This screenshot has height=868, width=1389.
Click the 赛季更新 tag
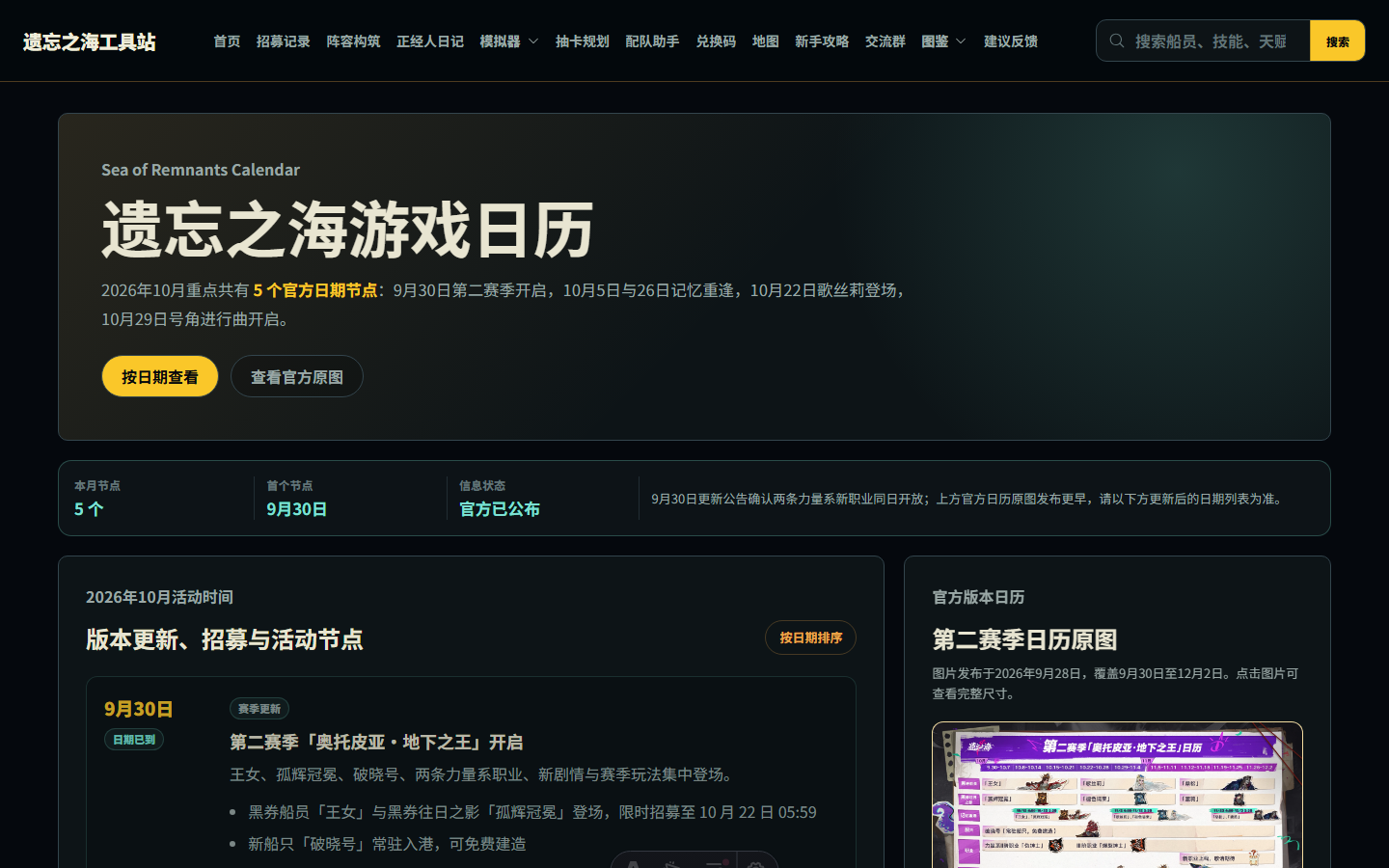(259, 709)
